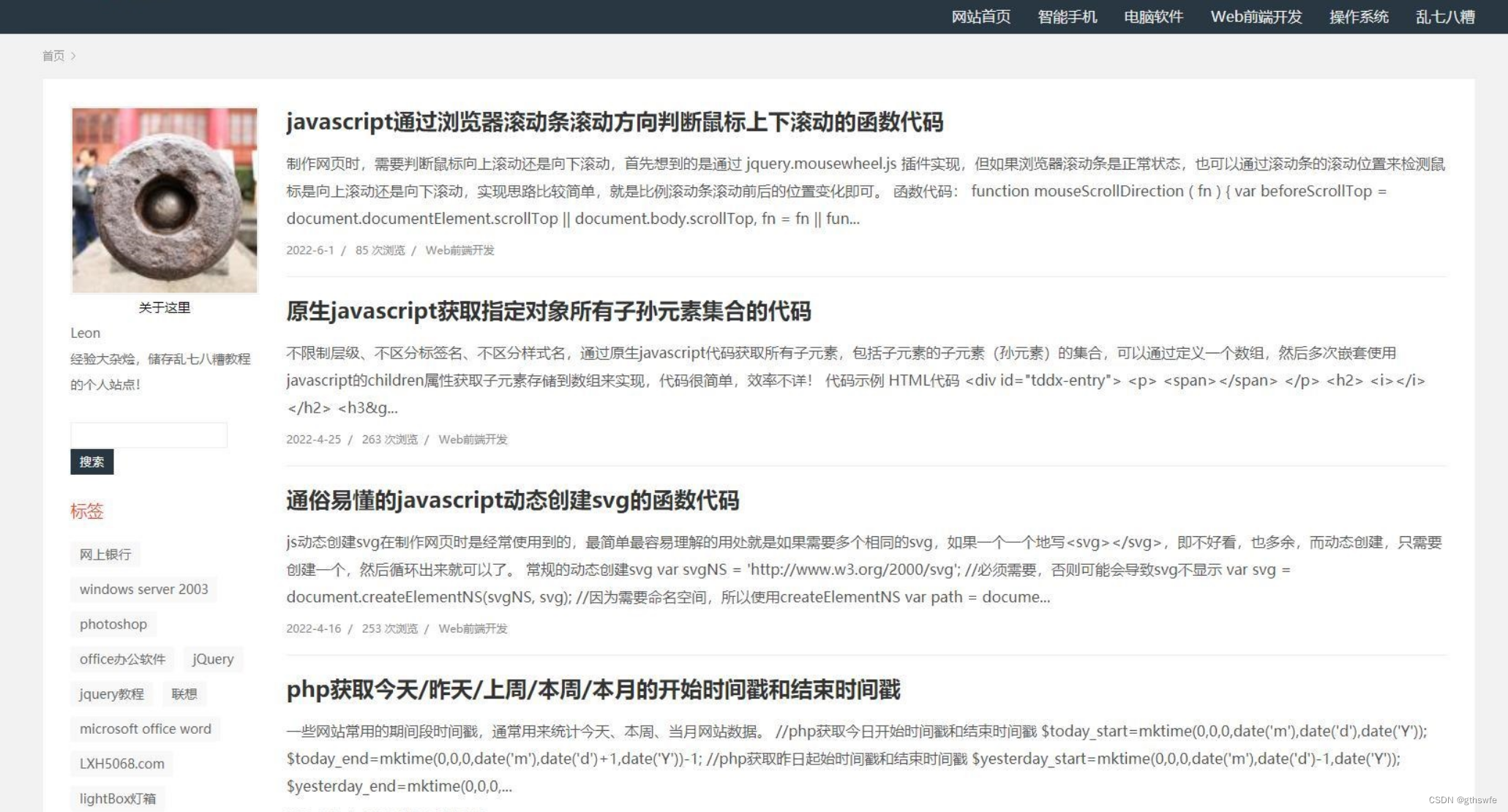Click the 首页 breadcrumb link

pyautogui.click(x=53, y=56)
